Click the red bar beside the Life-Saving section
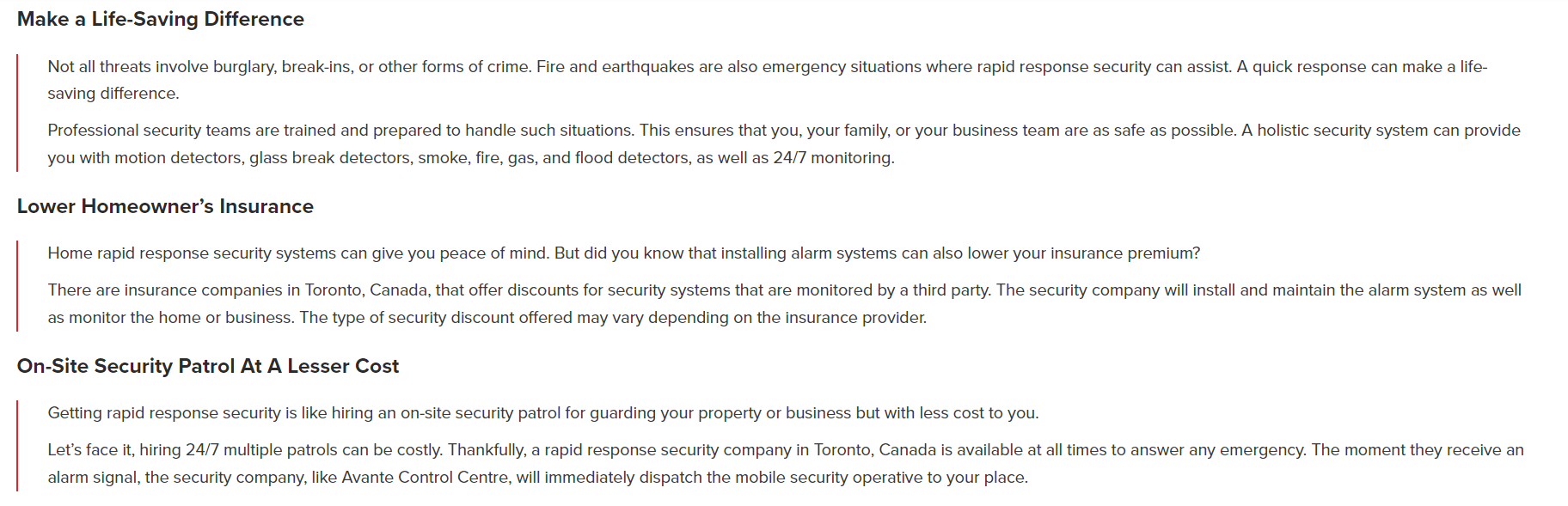 [x=17, y=113]
